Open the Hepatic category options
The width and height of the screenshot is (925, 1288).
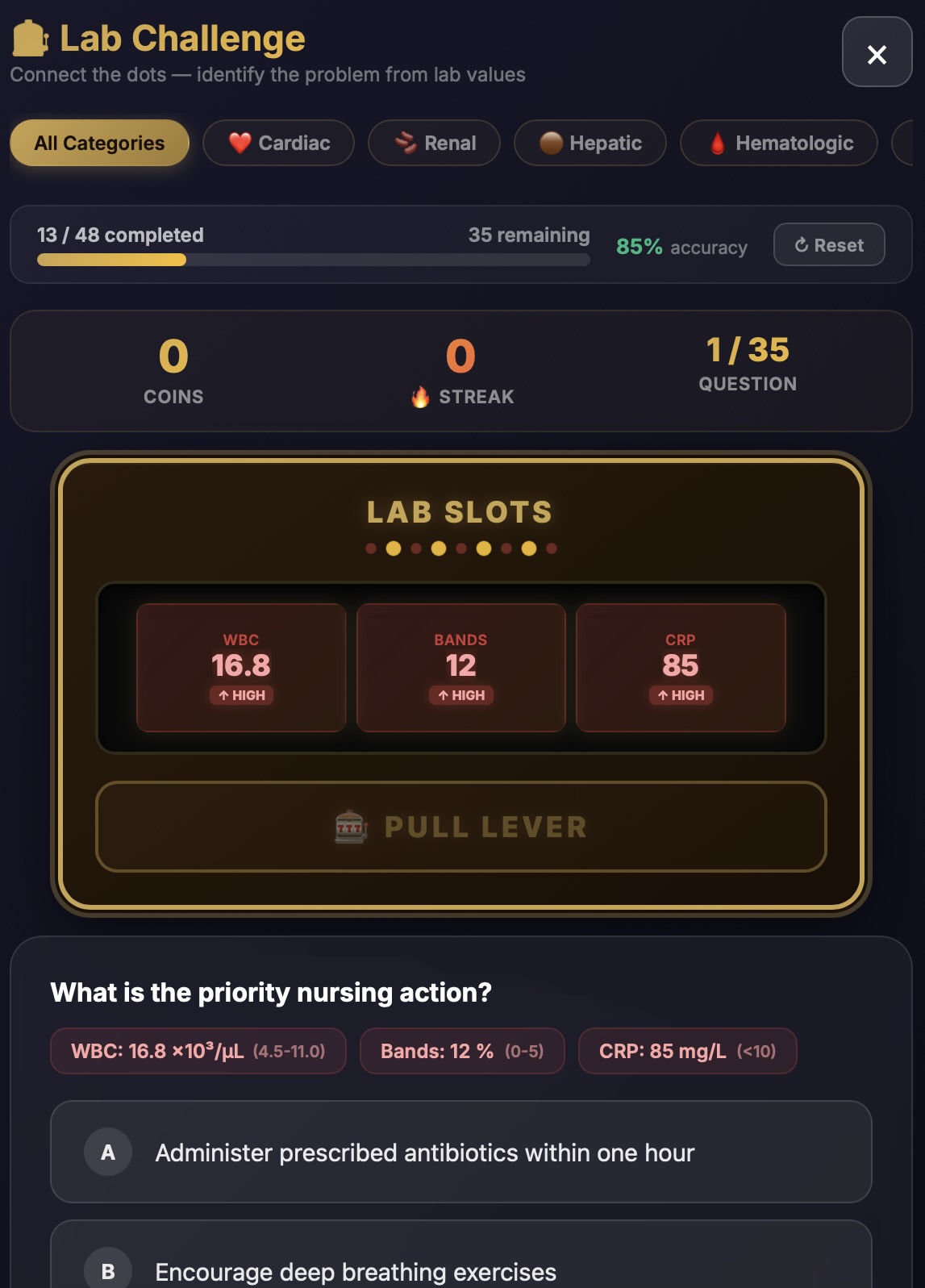tap(590, 143)
